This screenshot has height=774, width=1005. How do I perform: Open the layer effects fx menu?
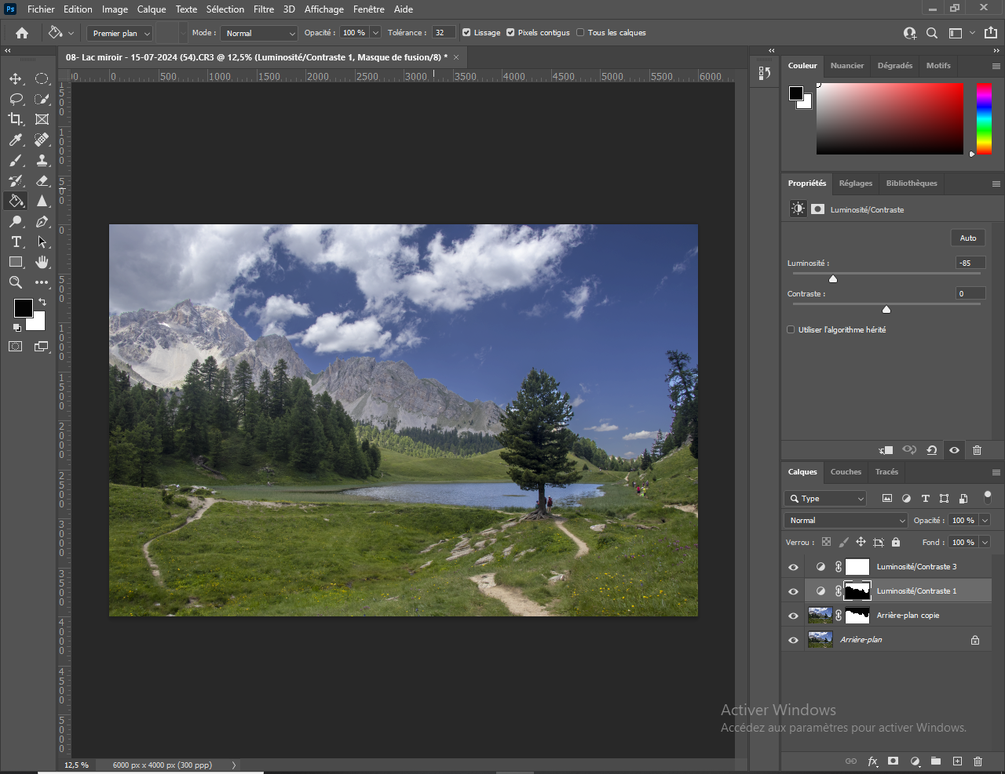pyautogui.click(x=872, y=761)
